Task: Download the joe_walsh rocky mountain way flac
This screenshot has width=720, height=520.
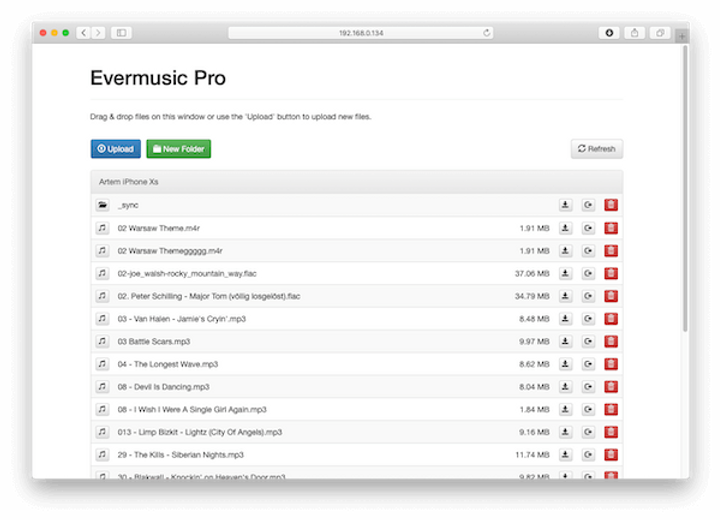Action: coord(565,273)
